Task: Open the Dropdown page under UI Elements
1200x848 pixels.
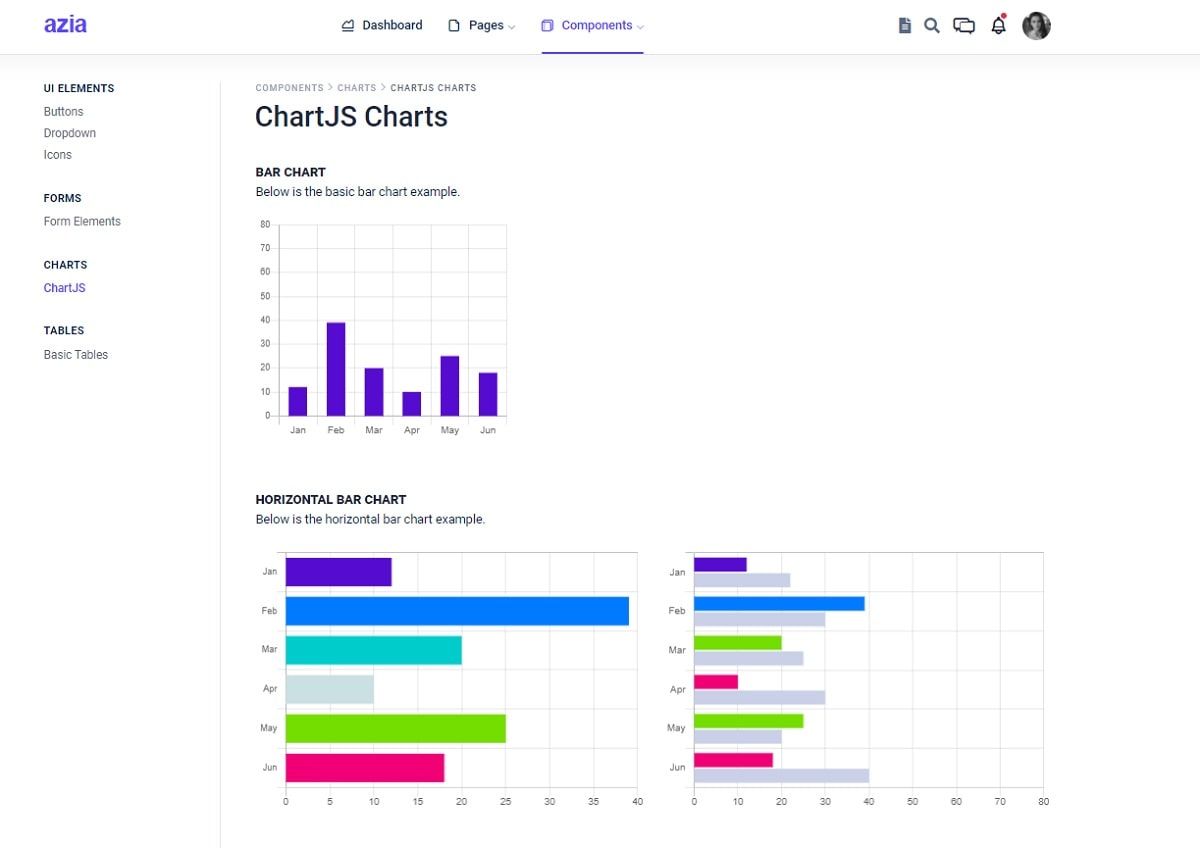Action: (x=69, y=132)
